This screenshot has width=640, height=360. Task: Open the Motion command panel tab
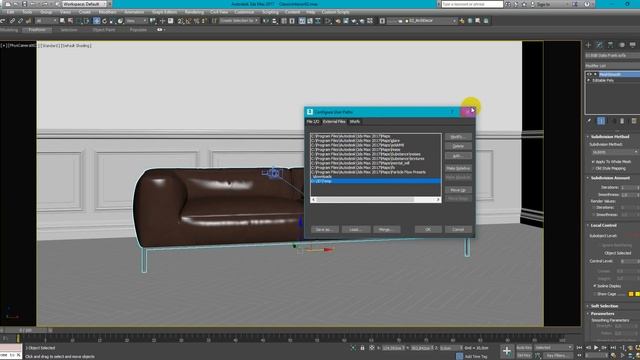click(x=621, y=44)
